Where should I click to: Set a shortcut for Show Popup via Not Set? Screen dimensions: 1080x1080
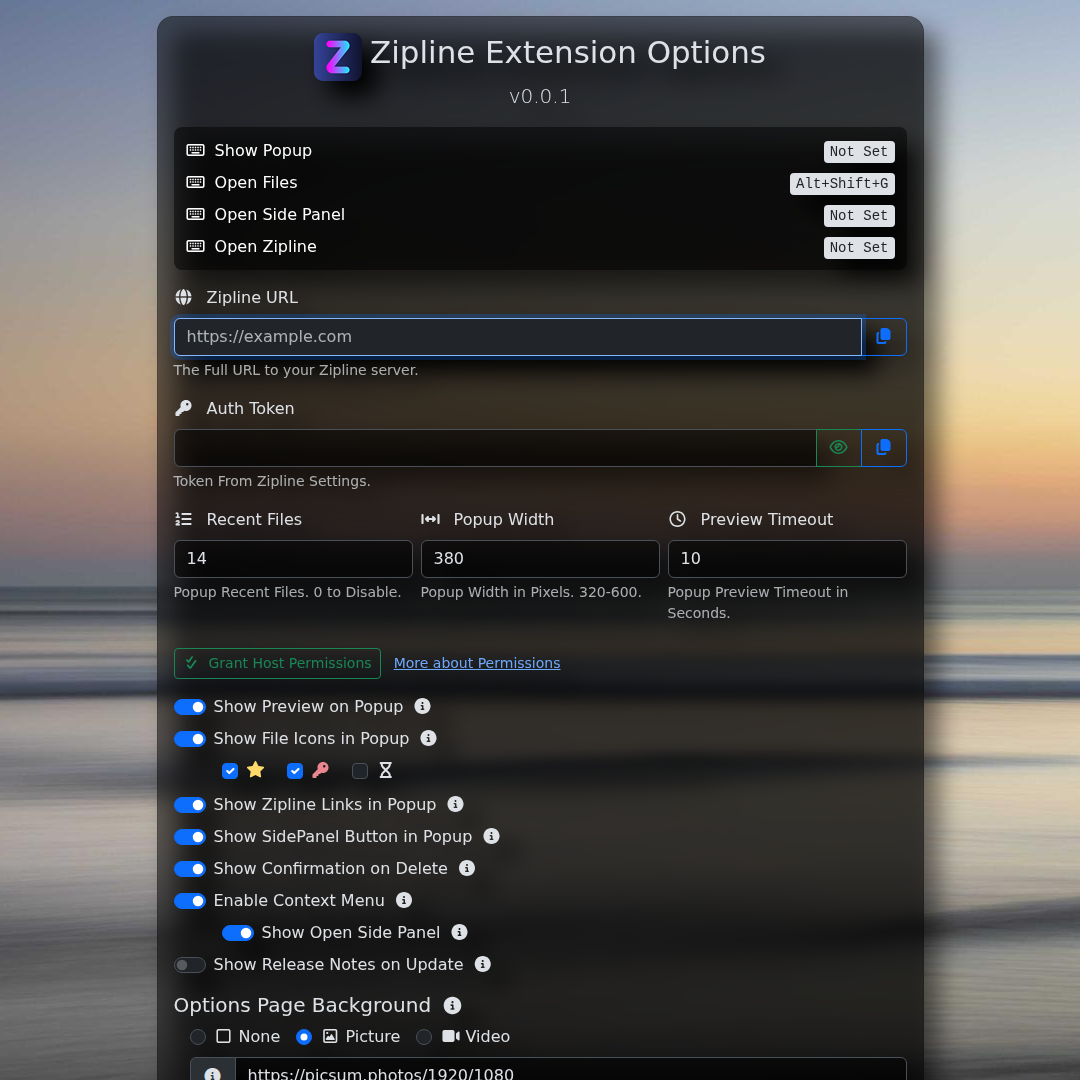click(x=858, y=151)
